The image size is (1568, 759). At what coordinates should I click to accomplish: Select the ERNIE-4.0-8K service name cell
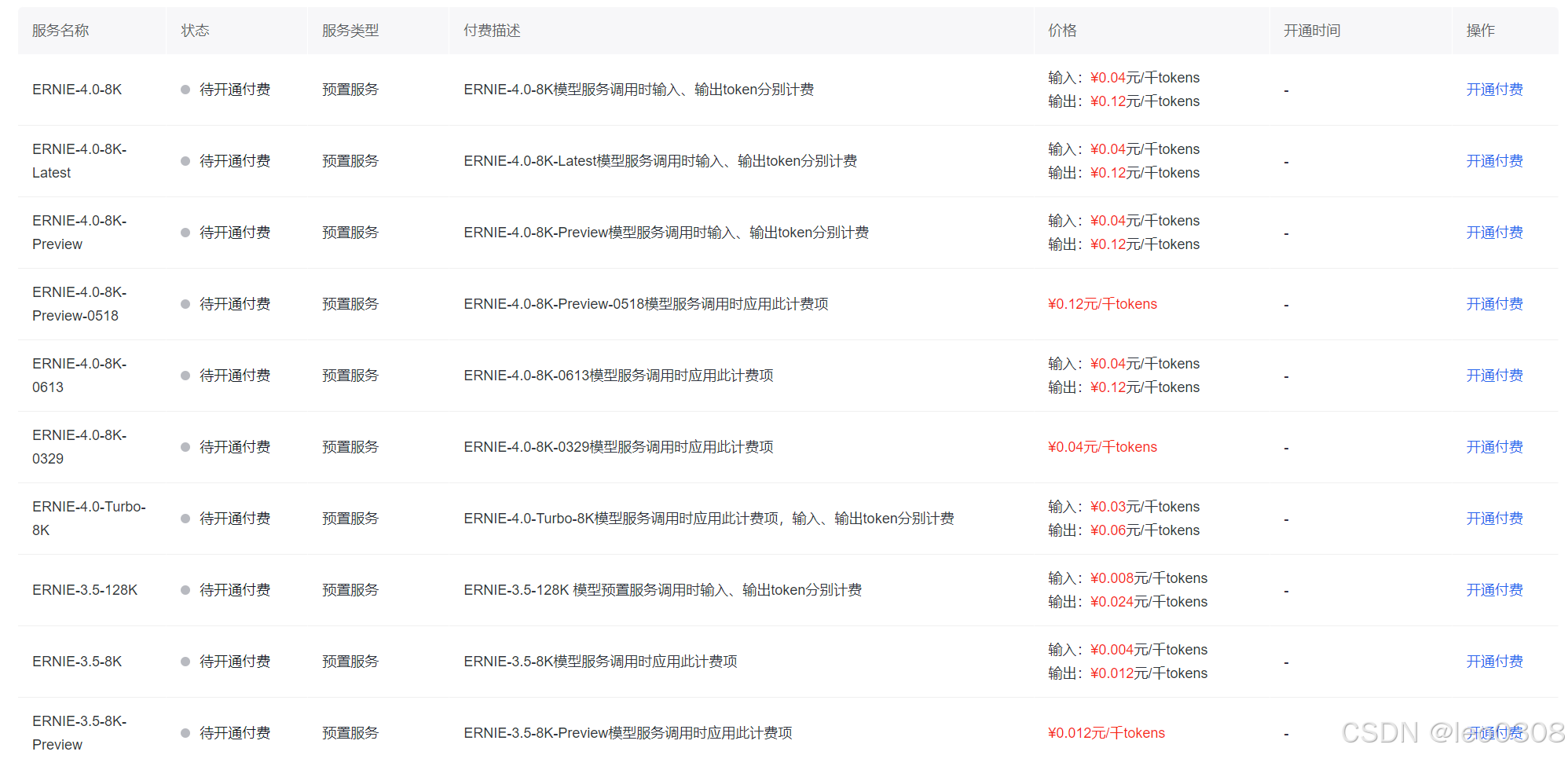[x=77, y=90]
